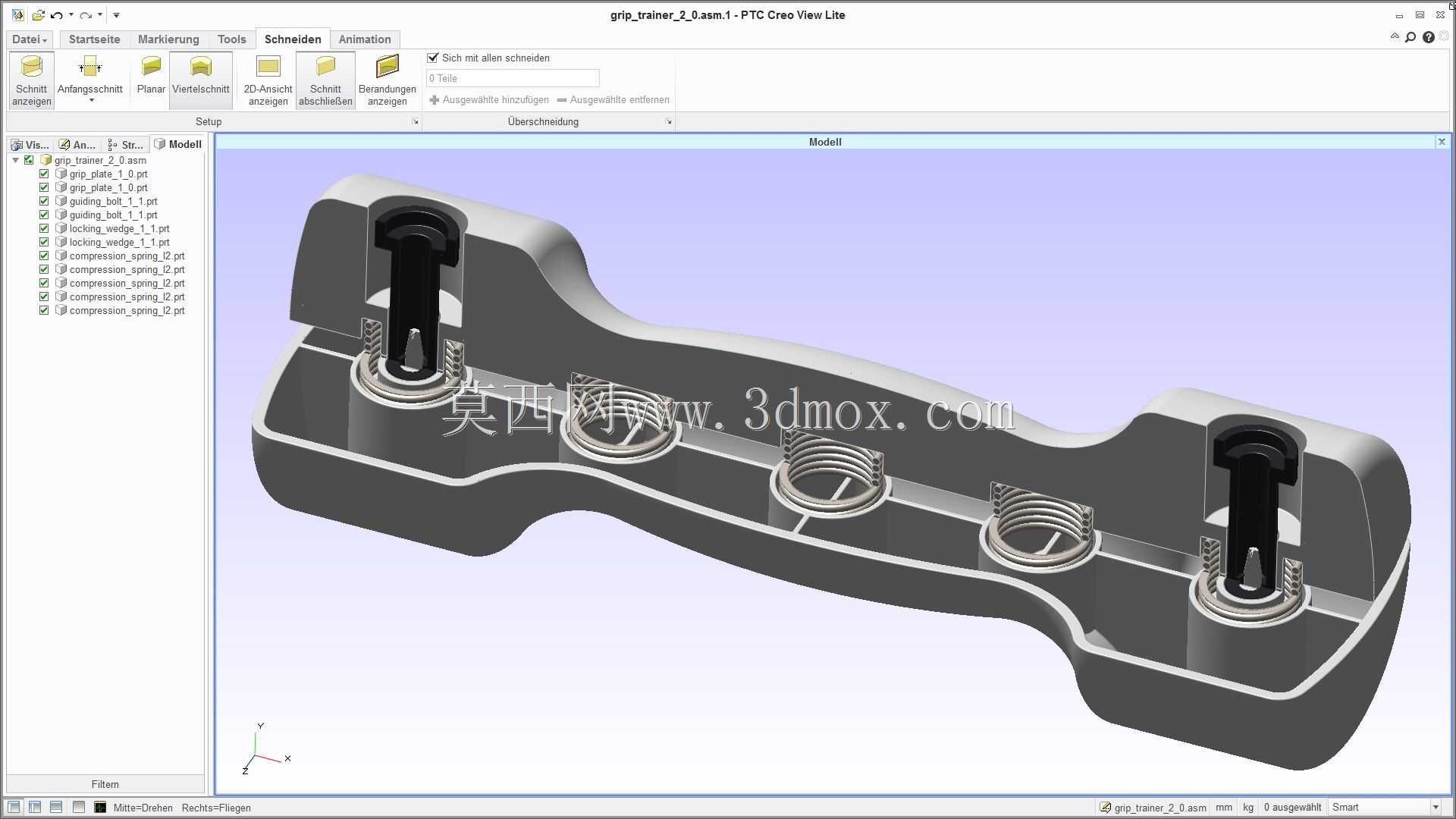Uncheck the second guiding_bolt_1_1.prt checkbox

click(44, 215)
